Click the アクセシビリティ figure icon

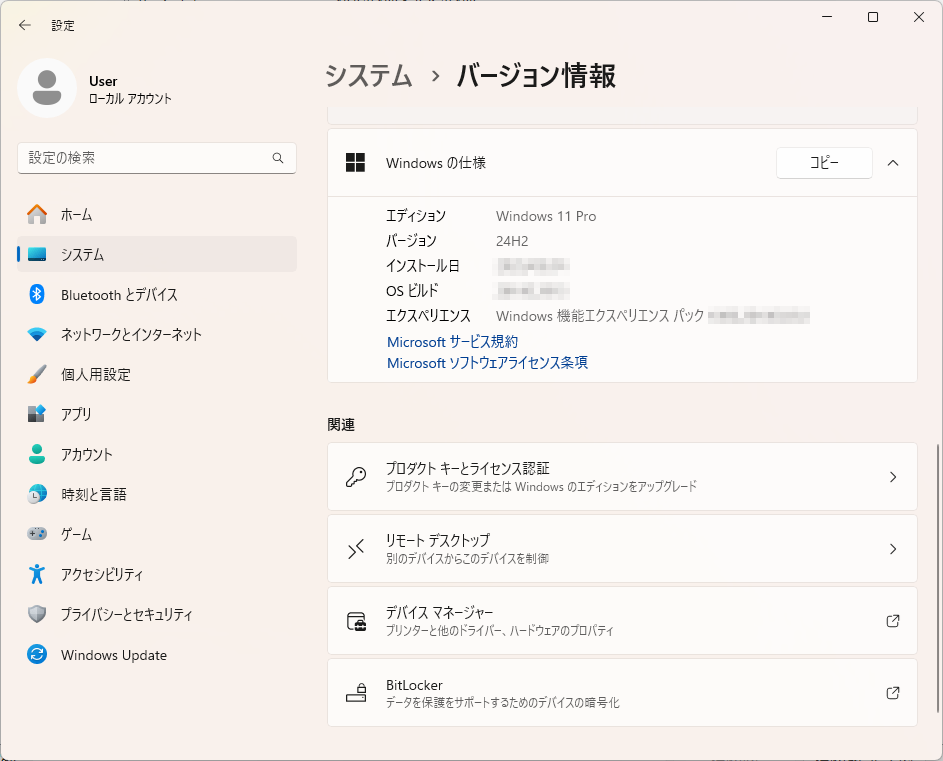click(37, 574)
